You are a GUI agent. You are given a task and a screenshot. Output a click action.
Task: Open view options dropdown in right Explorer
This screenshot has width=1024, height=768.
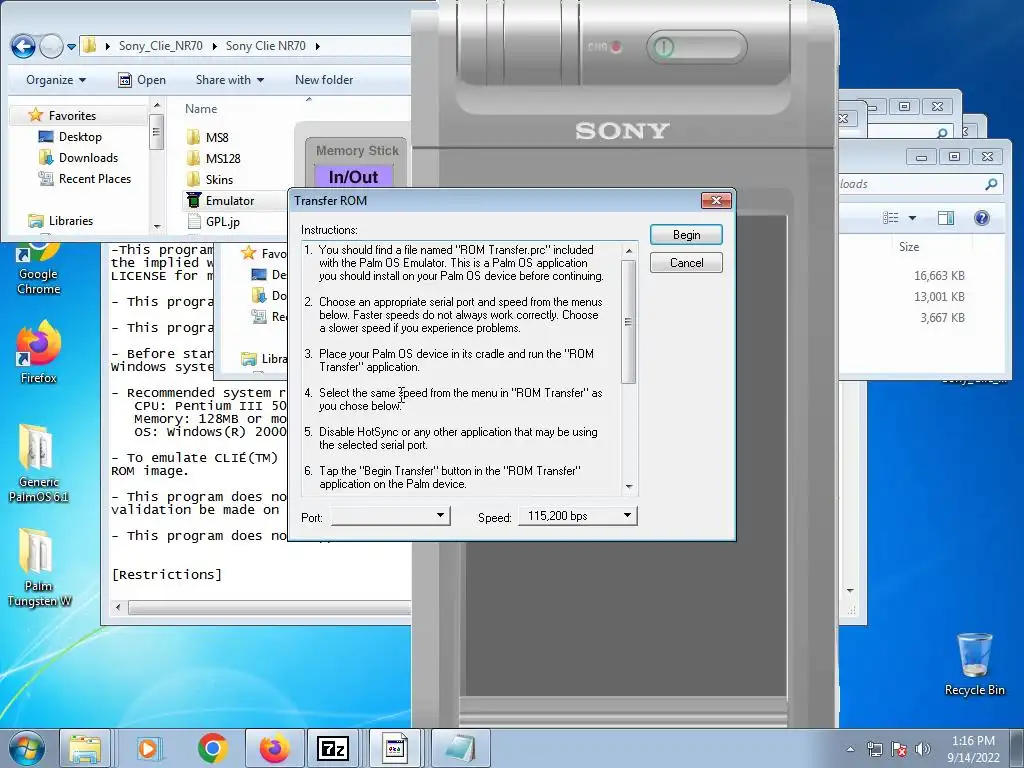pyautogui.click(x=912, y=218)
